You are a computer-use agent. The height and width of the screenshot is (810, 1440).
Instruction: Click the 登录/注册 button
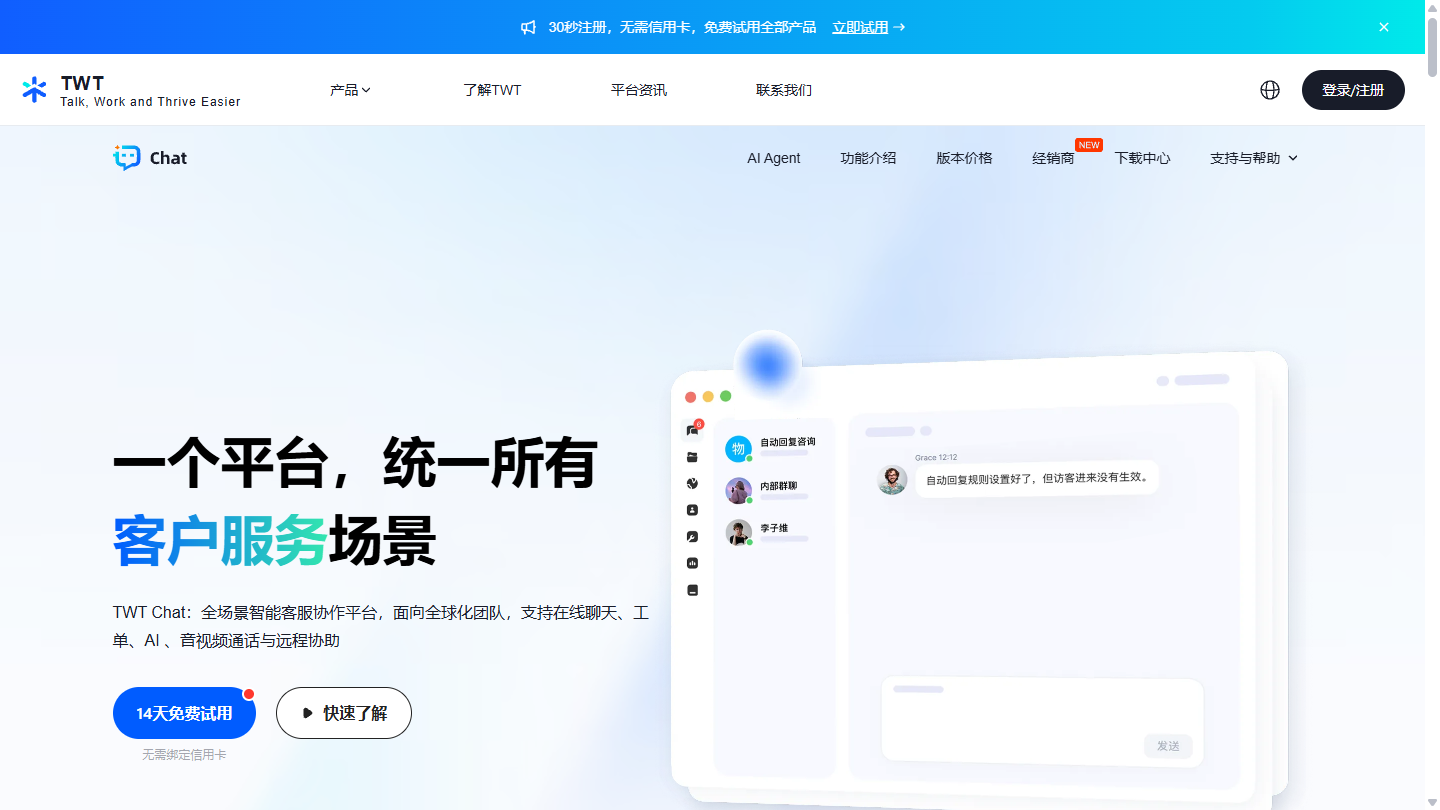pos(1353,90)
